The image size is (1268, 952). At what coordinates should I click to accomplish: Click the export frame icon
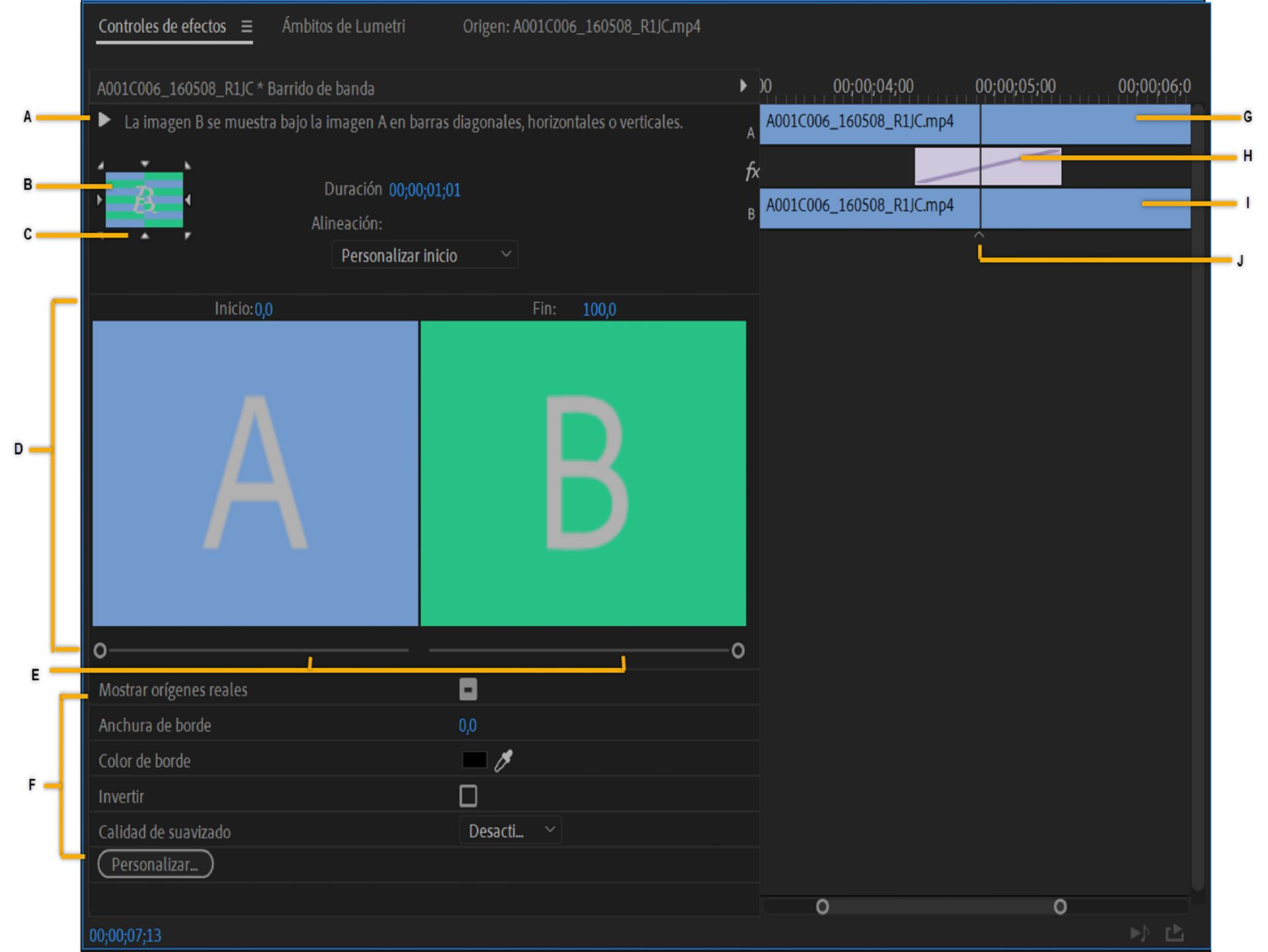1174,932
